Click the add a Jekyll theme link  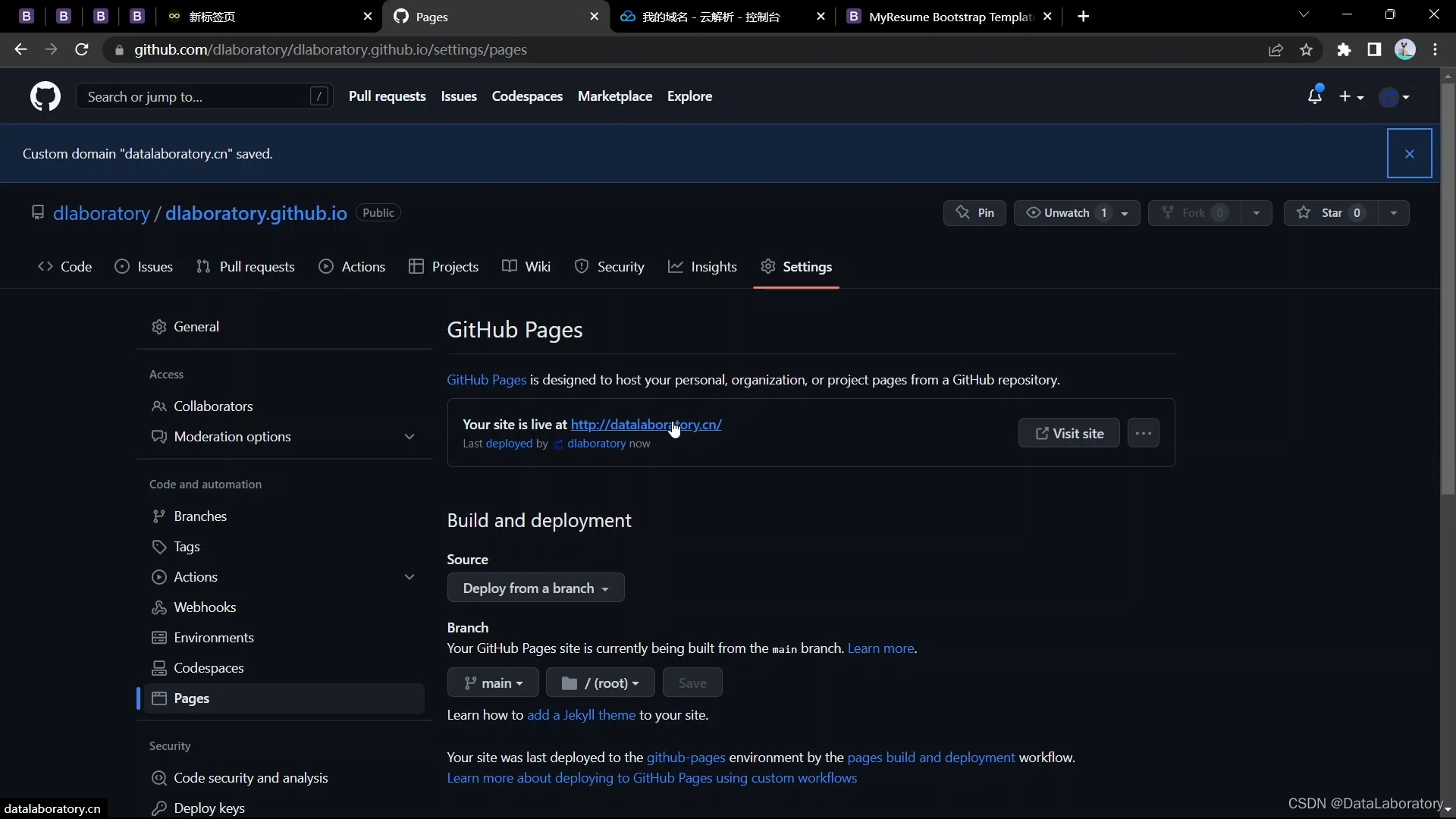[x=581, y=715]
